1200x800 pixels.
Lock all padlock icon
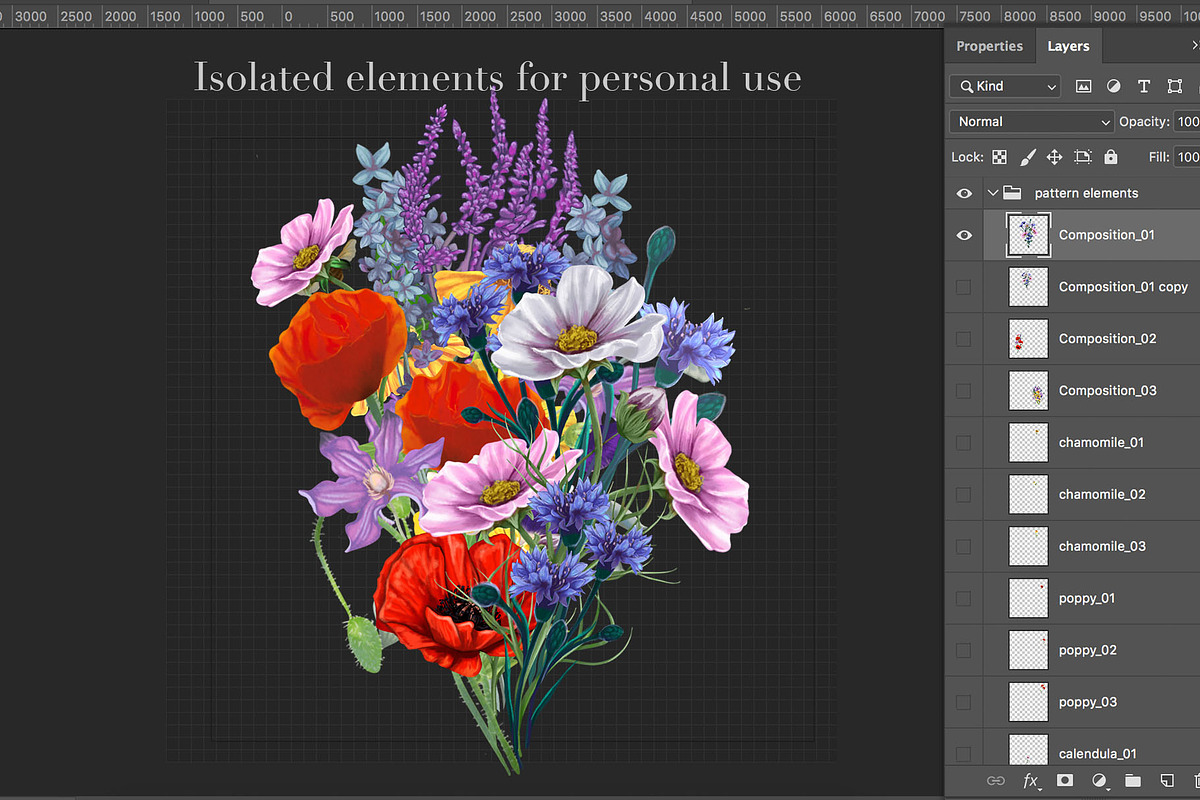click(1111, 157)
